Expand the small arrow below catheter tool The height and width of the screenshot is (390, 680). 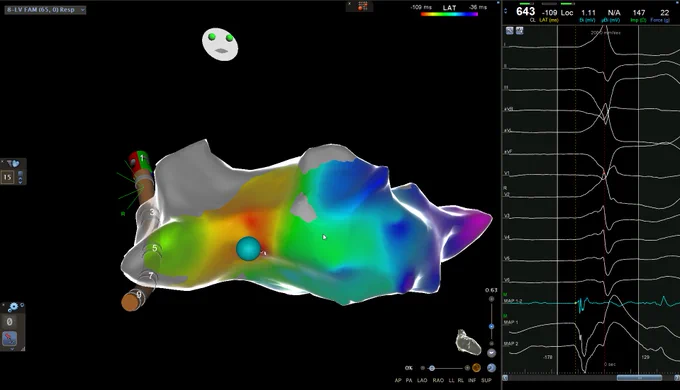(12, 348)
